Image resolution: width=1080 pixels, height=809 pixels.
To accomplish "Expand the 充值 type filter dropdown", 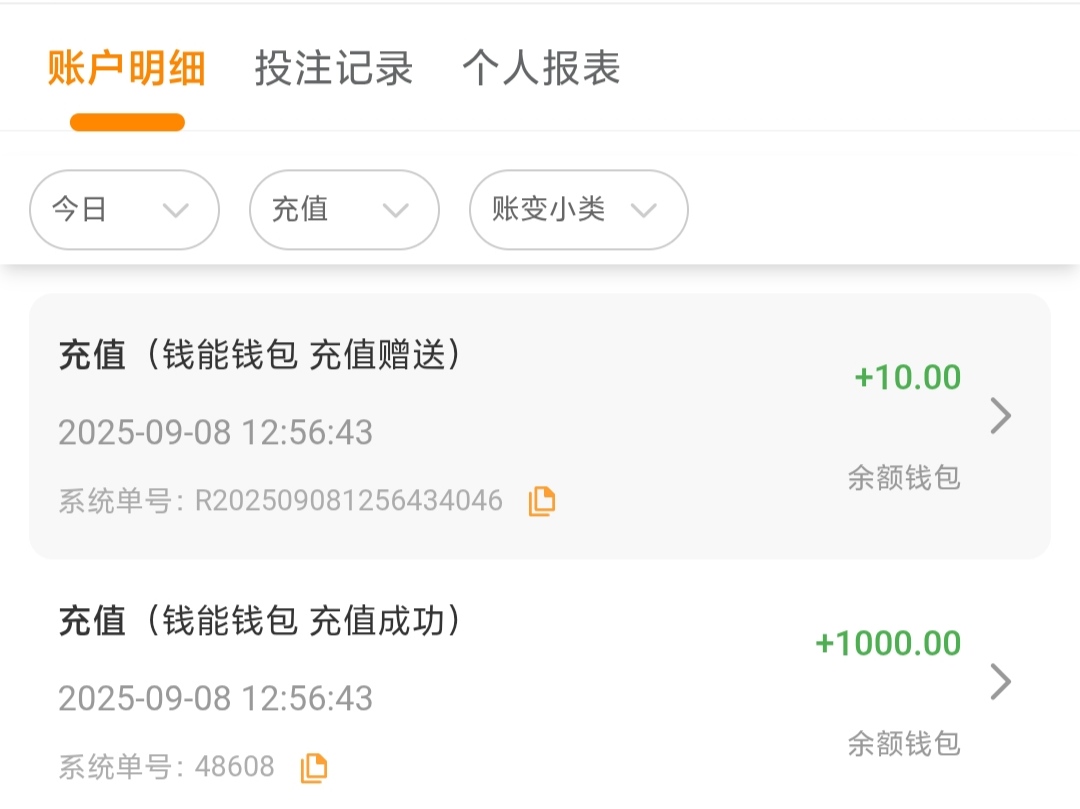I will click(344, 210).
